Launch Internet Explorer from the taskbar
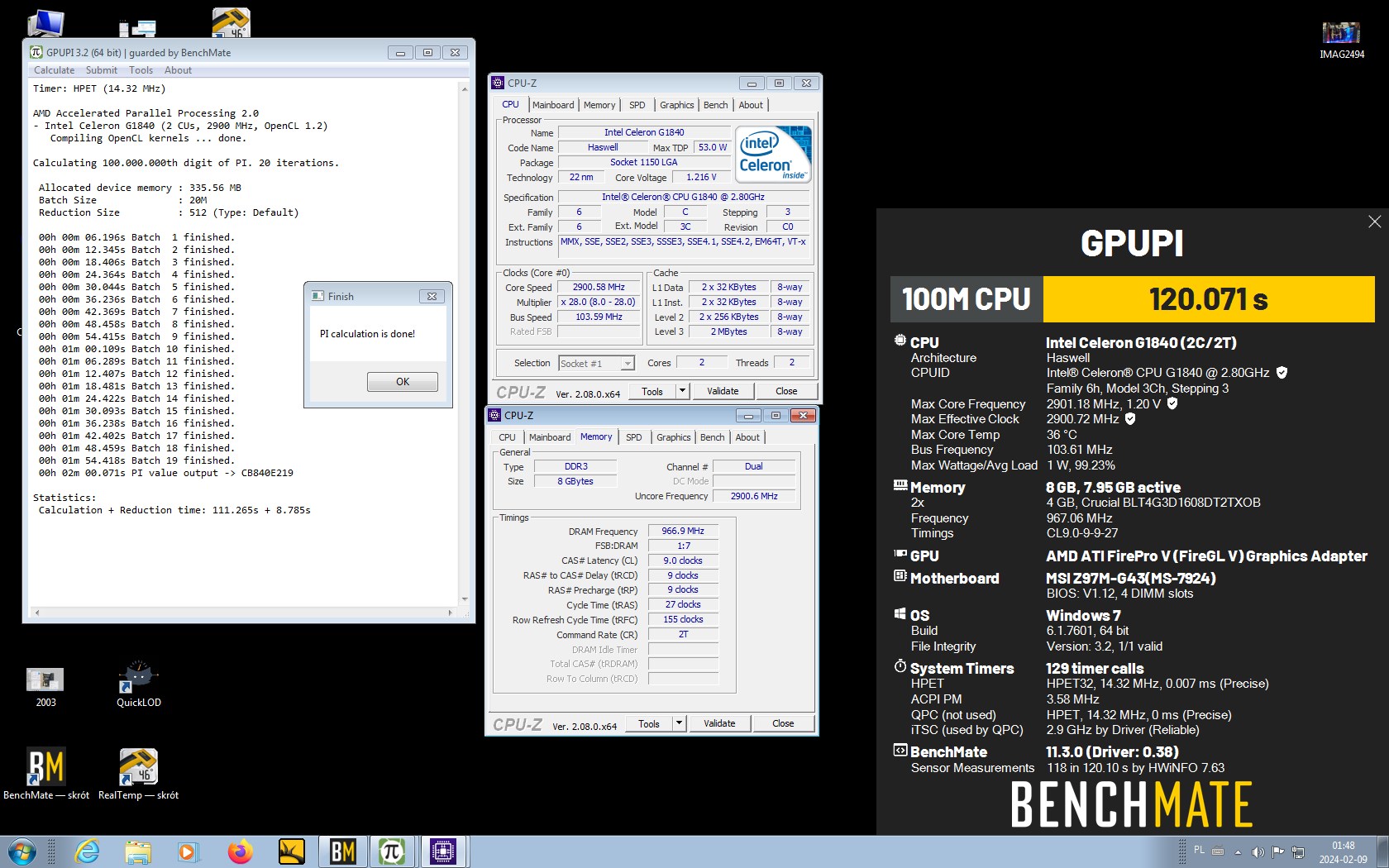The image size is (1389, 868). (87, 851)
